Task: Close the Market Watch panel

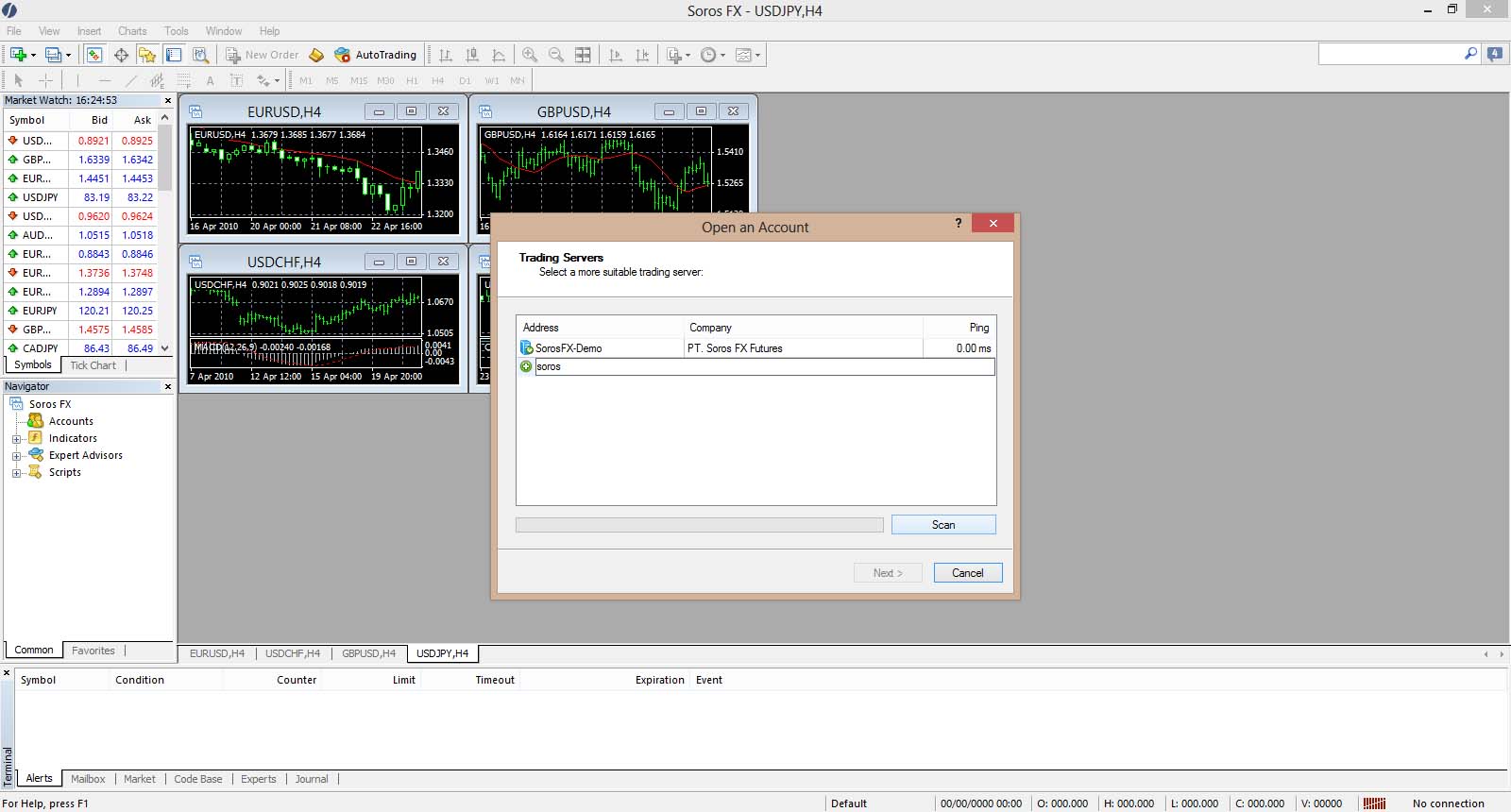Action: pyautogui.click(x=168, y=100)
